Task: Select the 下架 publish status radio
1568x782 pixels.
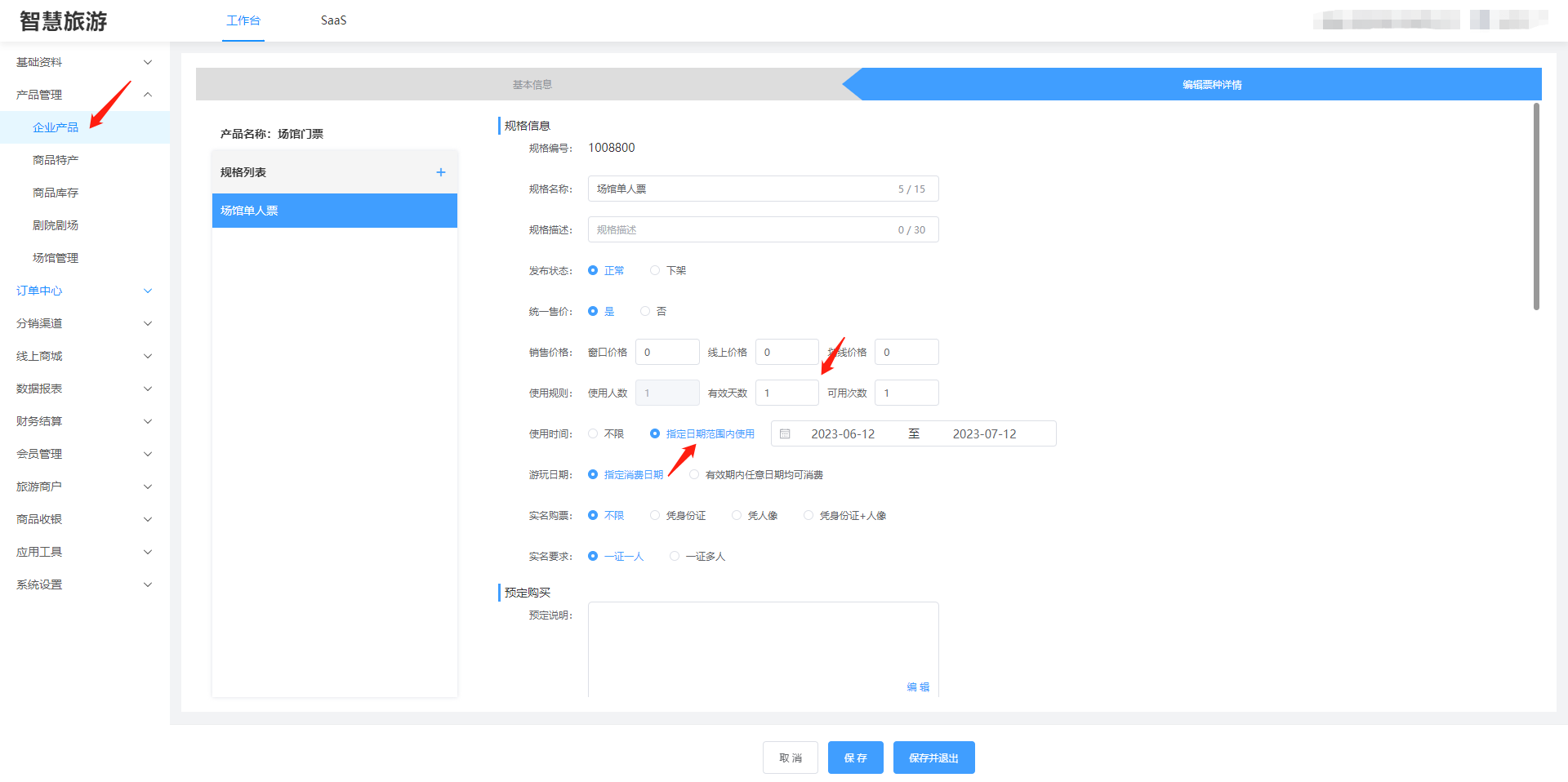Action: [655, 270]
